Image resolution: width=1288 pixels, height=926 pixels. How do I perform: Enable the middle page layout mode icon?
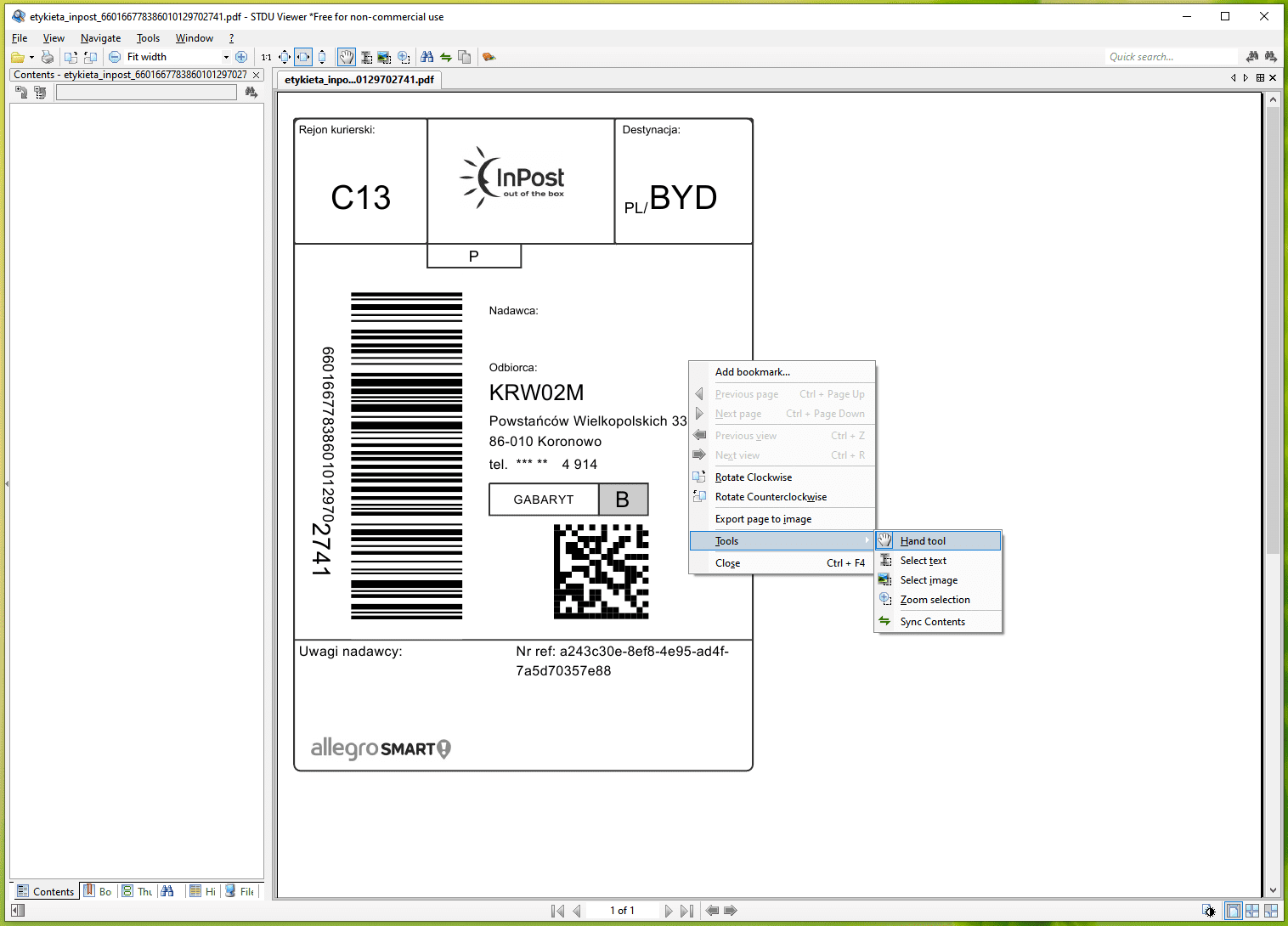point(1252,911)
